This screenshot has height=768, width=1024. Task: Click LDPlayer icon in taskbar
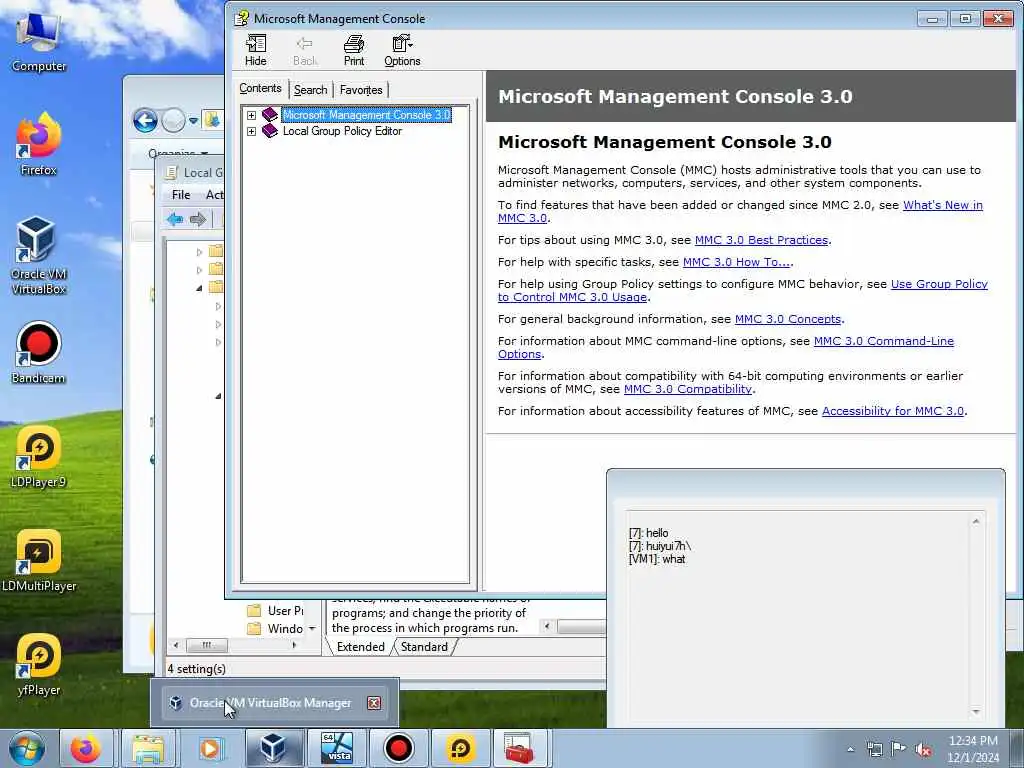pos(460,748)
